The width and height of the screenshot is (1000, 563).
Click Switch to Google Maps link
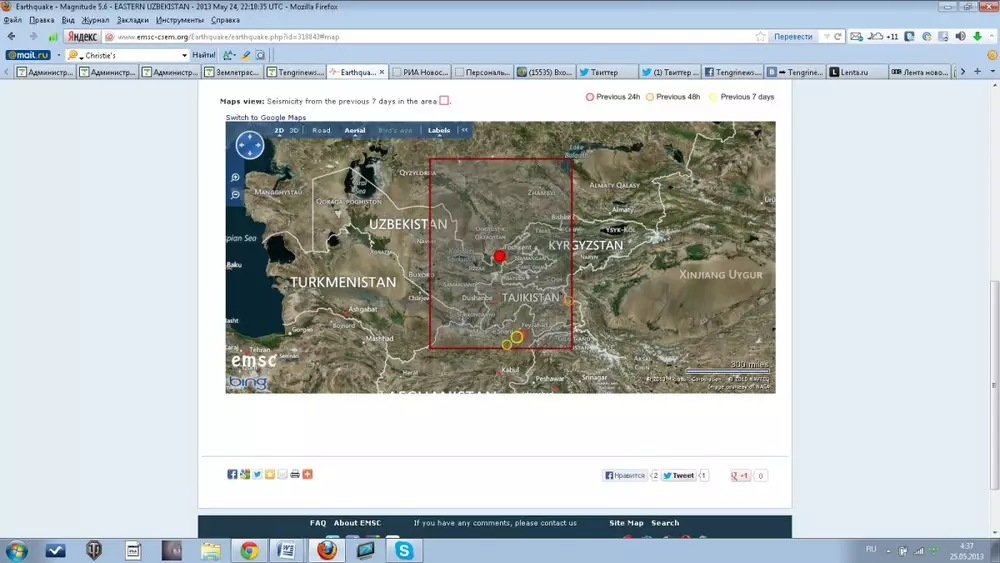point(265,117)
